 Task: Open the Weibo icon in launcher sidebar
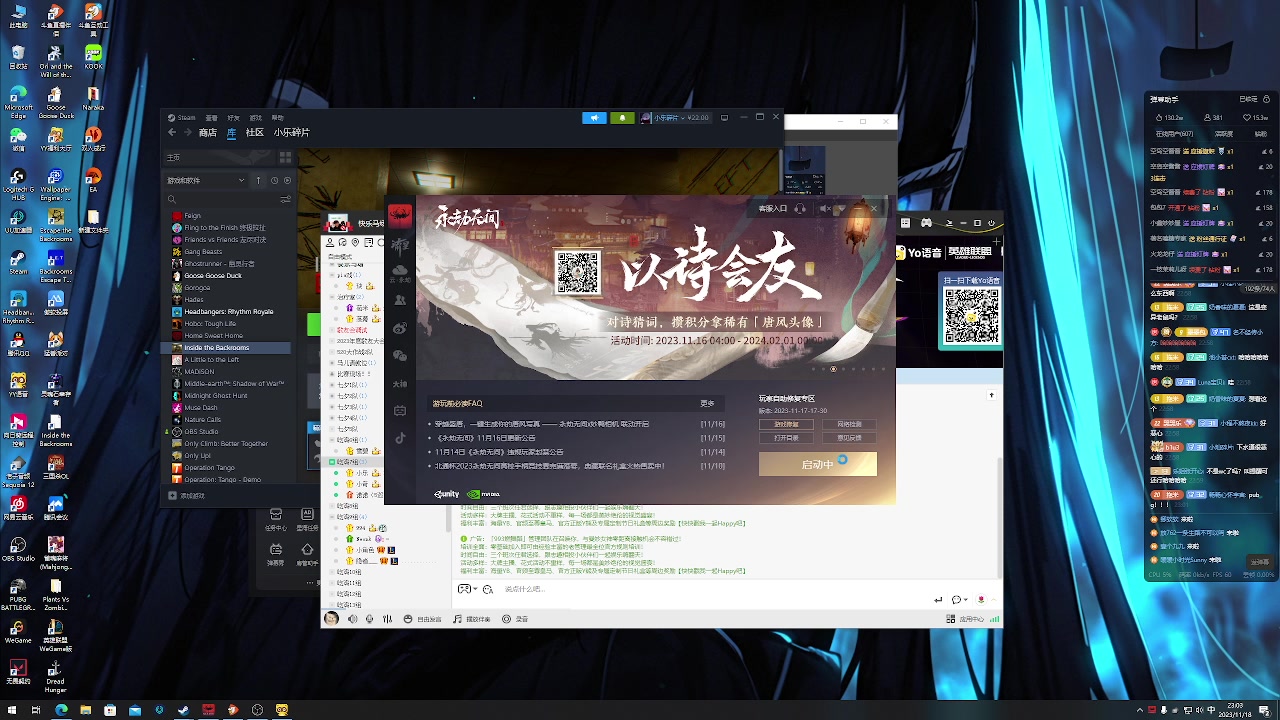pos(400,328)
